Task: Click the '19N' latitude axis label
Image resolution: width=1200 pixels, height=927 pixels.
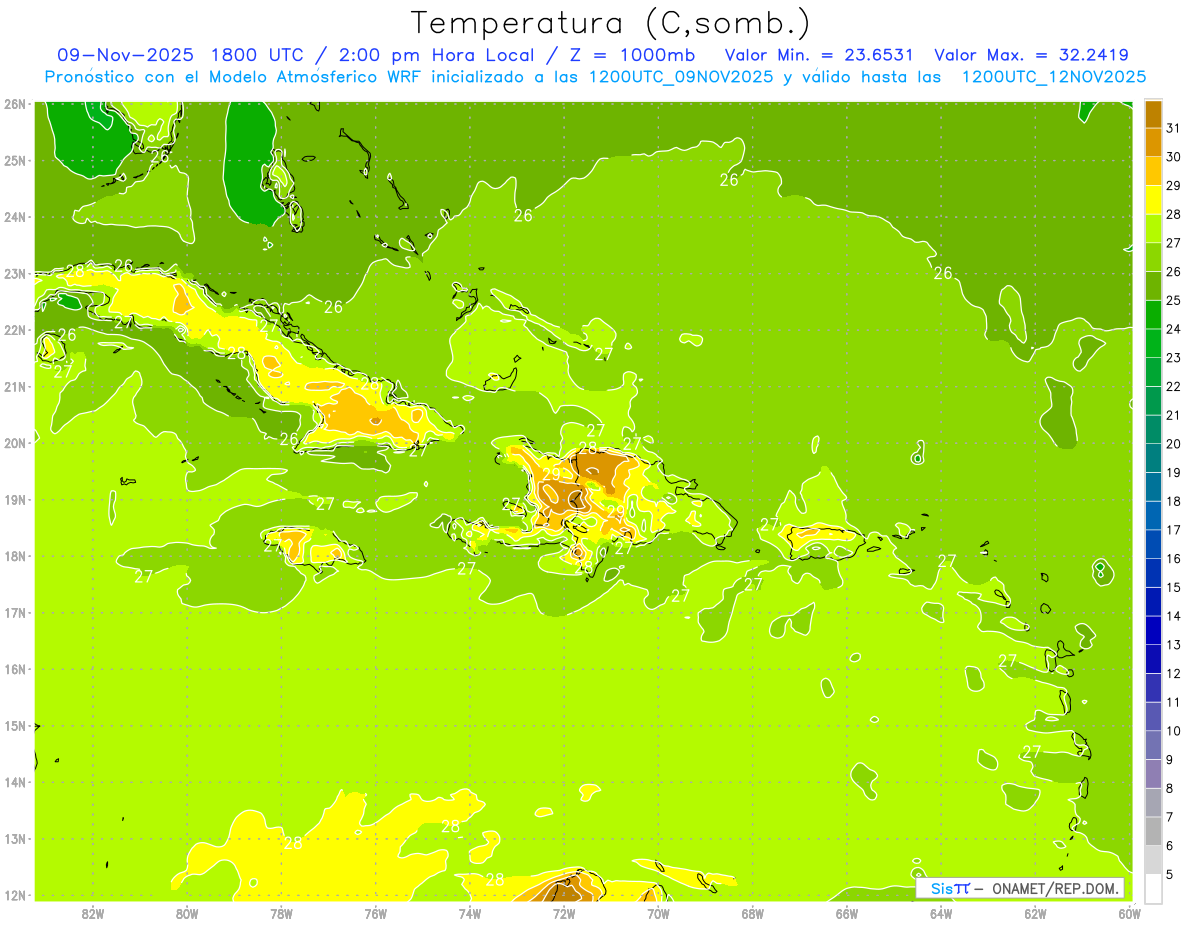Action: (14, 500)
